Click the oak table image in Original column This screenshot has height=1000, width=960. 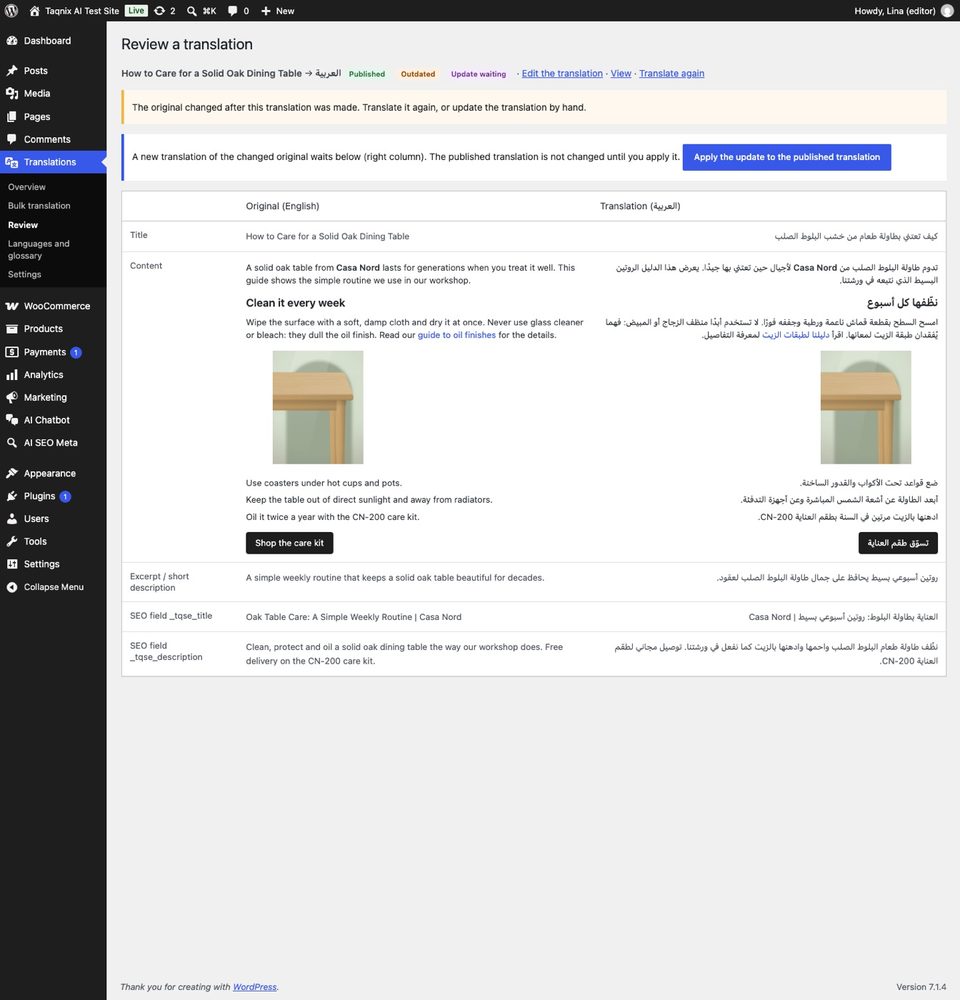318,407
